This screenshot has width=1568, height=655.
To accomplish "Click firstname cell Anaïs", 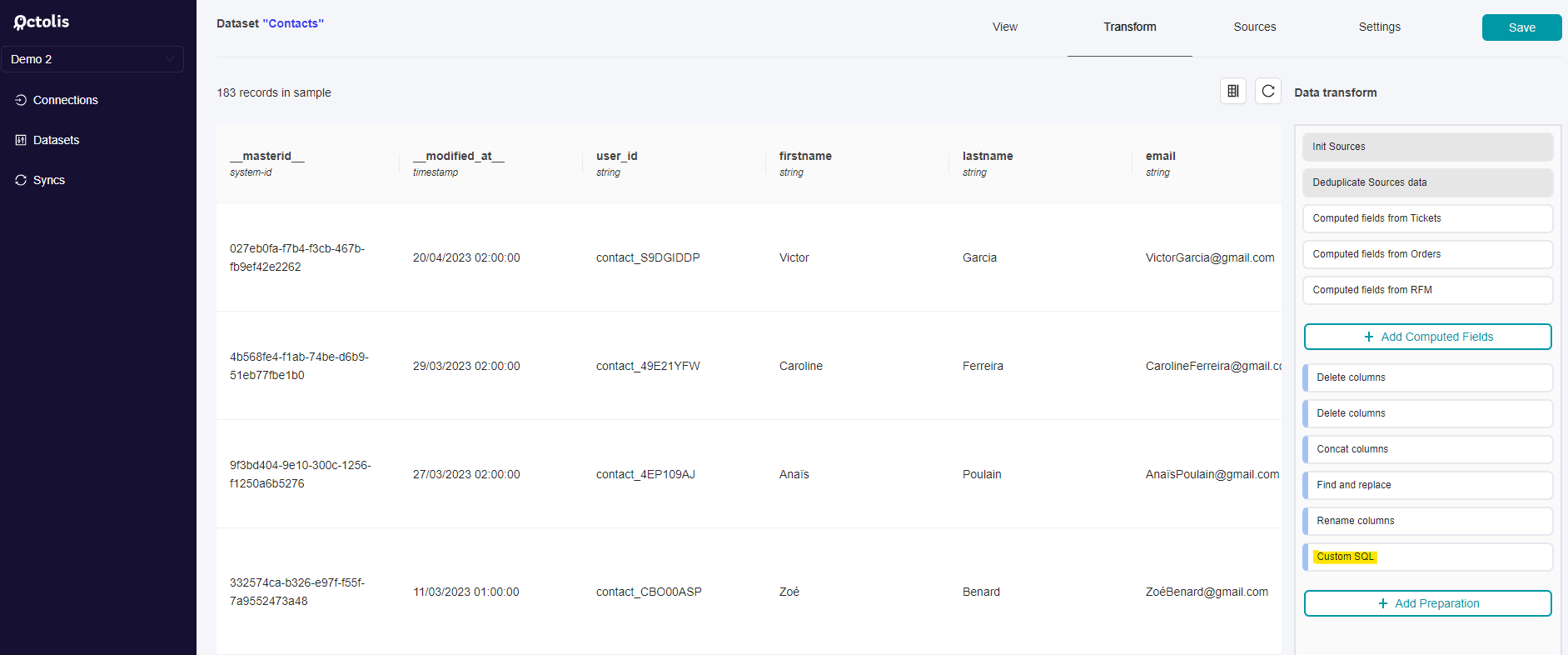I will pyautogui.click(x=794, y=474).
